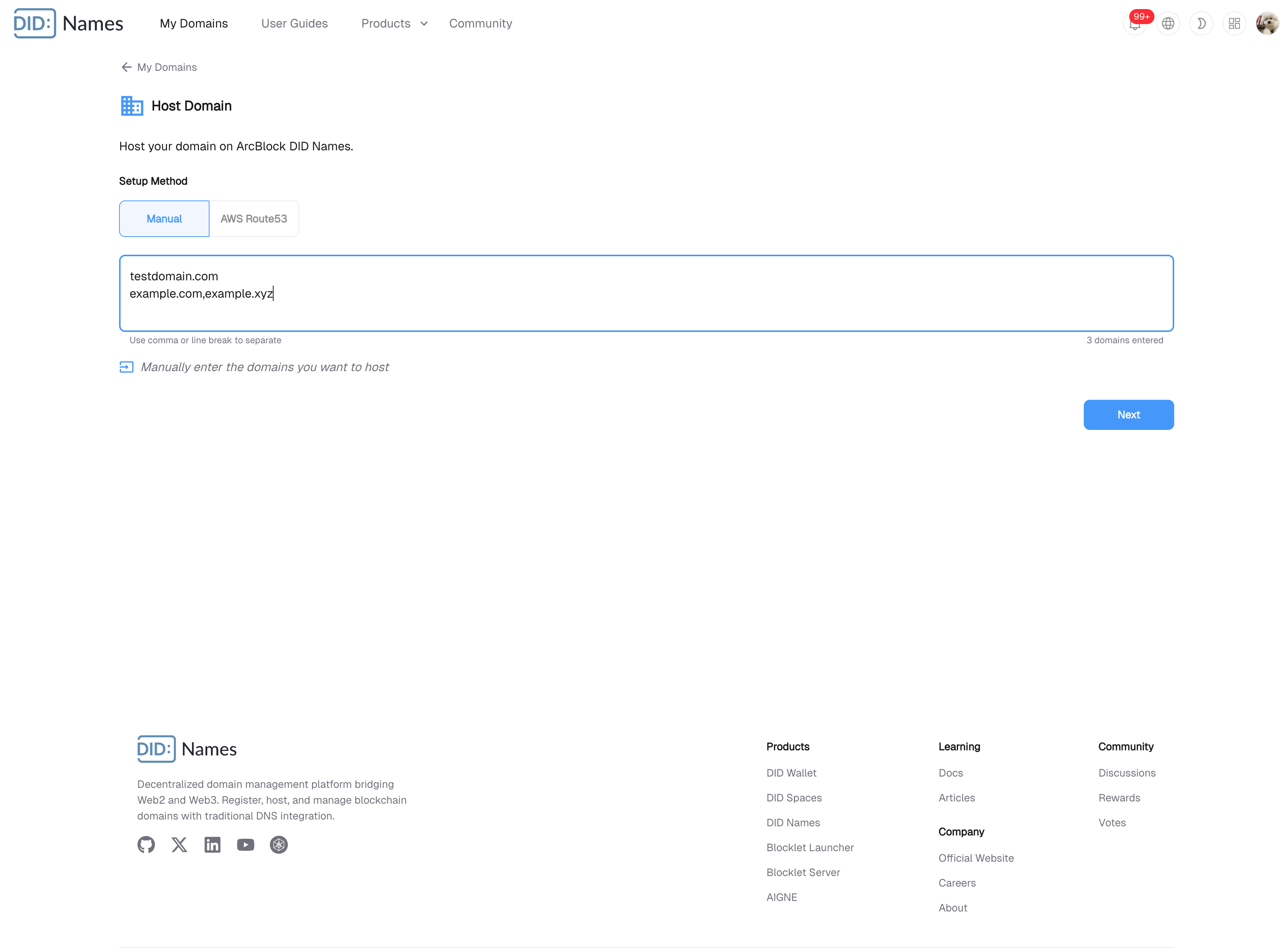1288x951 pixels.
Task: Open the notifications bell icon
Action: (1134, 24)
